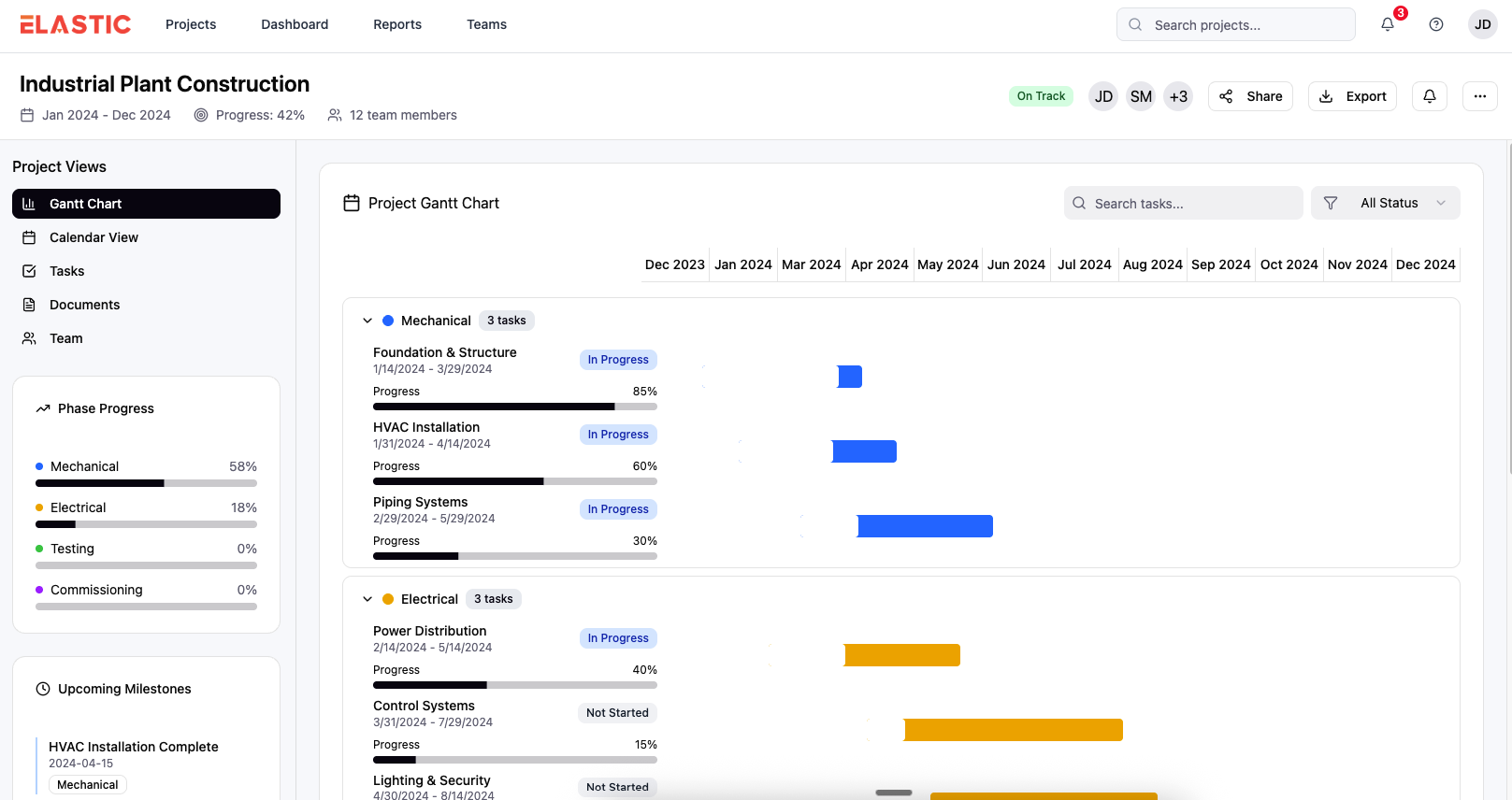Viewport: 1512px width, 800px height.
Task: Collapse the Mechanical task group
Action: (367, 321)
